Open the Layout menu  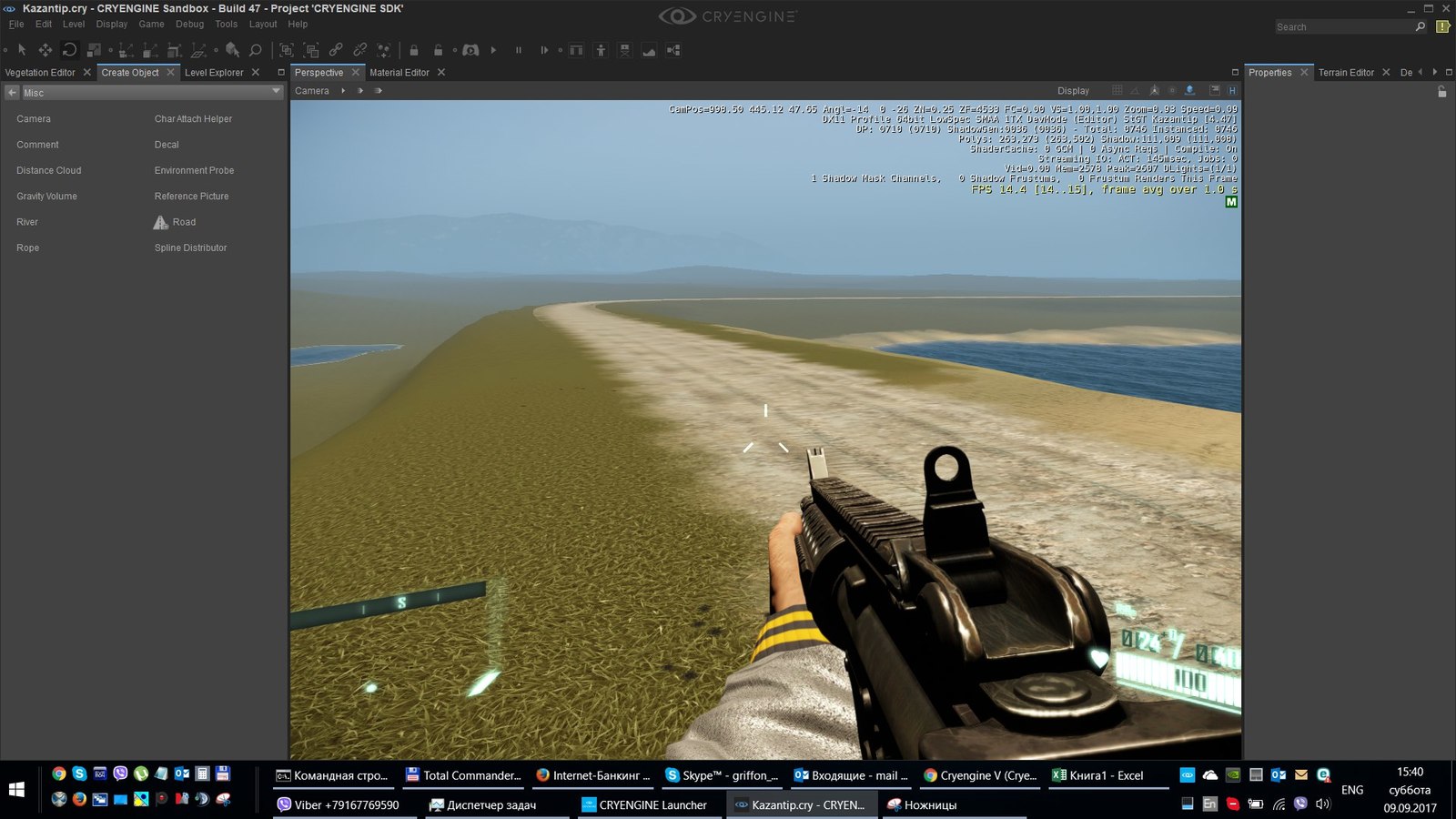[x=263, y=25]
